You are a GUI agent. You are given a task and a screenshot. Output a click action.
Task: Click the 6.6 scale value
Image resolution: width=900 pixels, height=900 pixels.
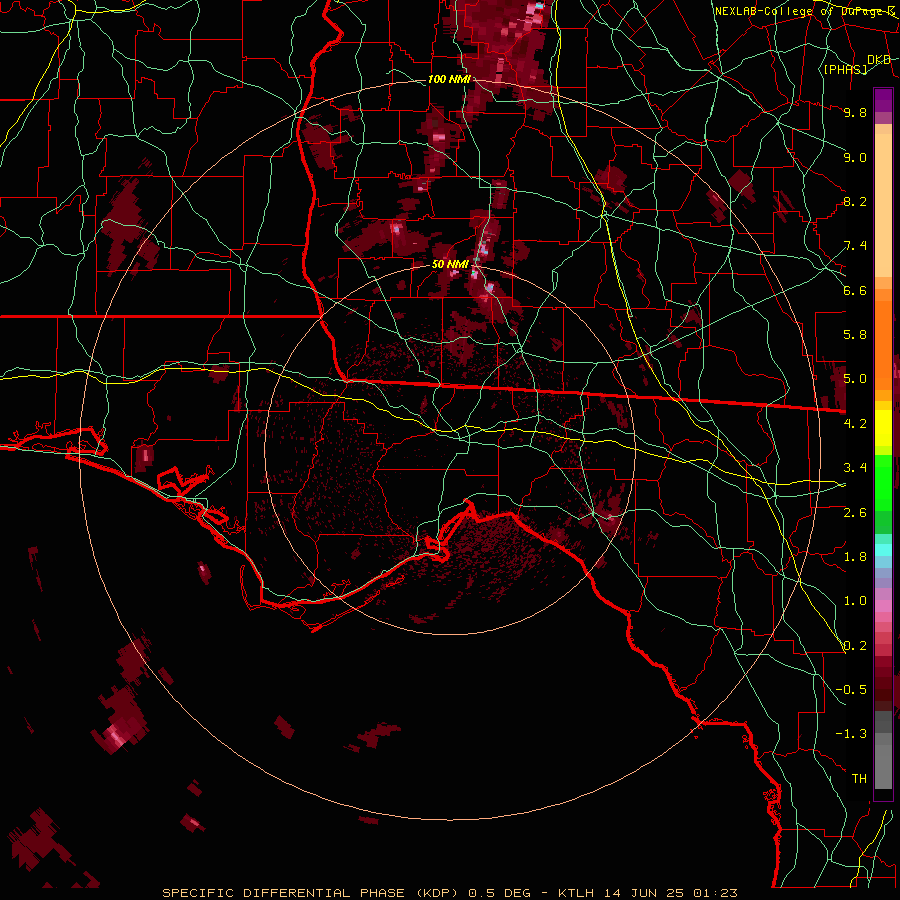coord(855,290)
